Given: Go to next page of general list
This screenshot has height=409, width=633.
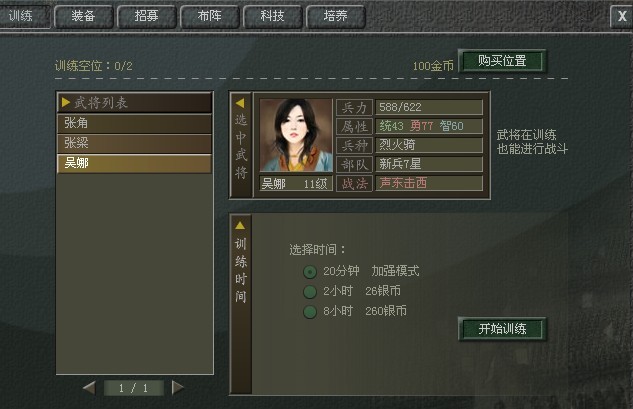Looking at the screenshot, I should pos(178,388).
